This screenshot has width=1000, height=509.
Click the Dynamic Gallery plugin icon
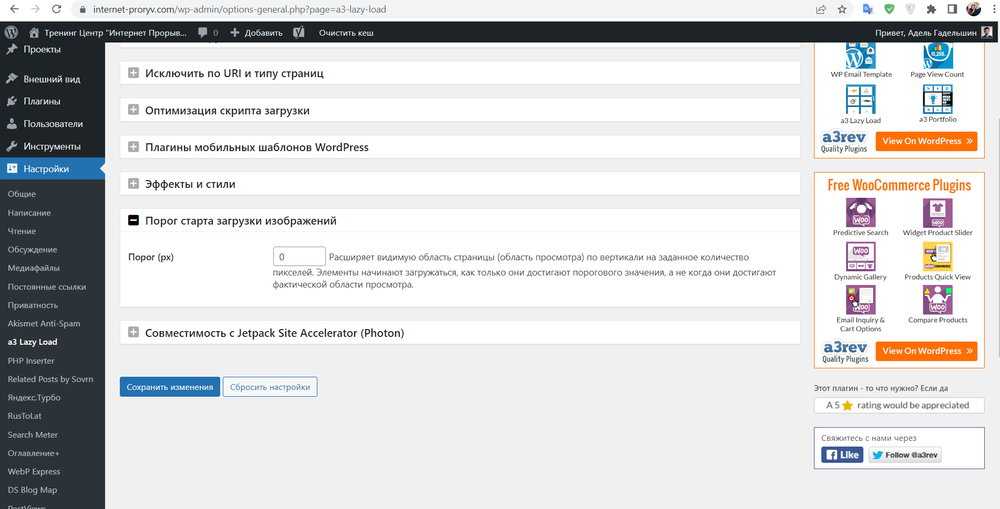(x=860, y=257)
